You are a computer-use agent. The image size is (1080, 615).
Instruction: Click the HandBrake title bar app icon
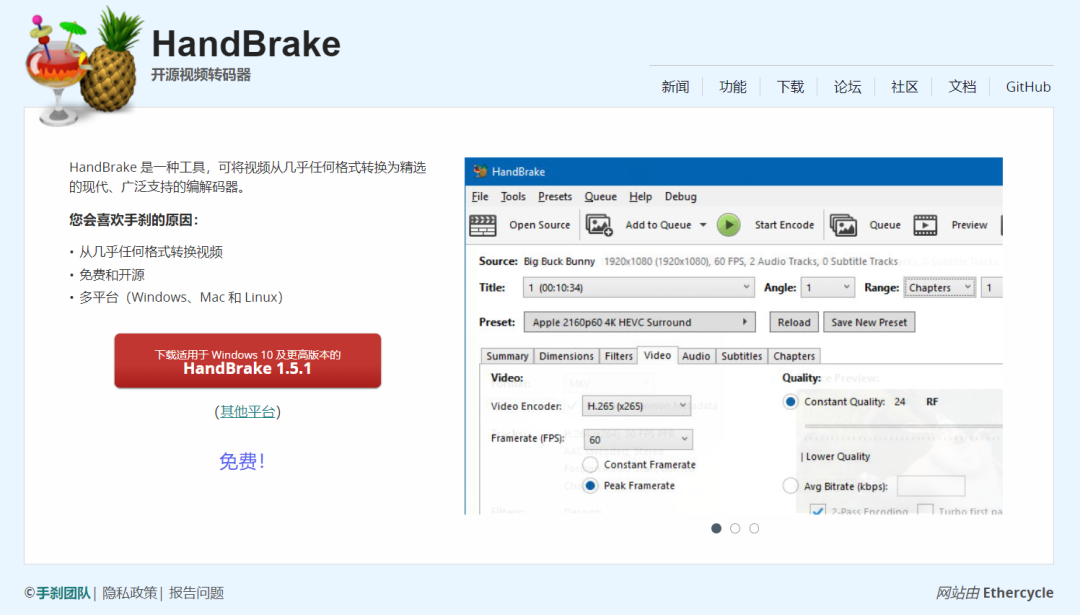coord(480,171)
